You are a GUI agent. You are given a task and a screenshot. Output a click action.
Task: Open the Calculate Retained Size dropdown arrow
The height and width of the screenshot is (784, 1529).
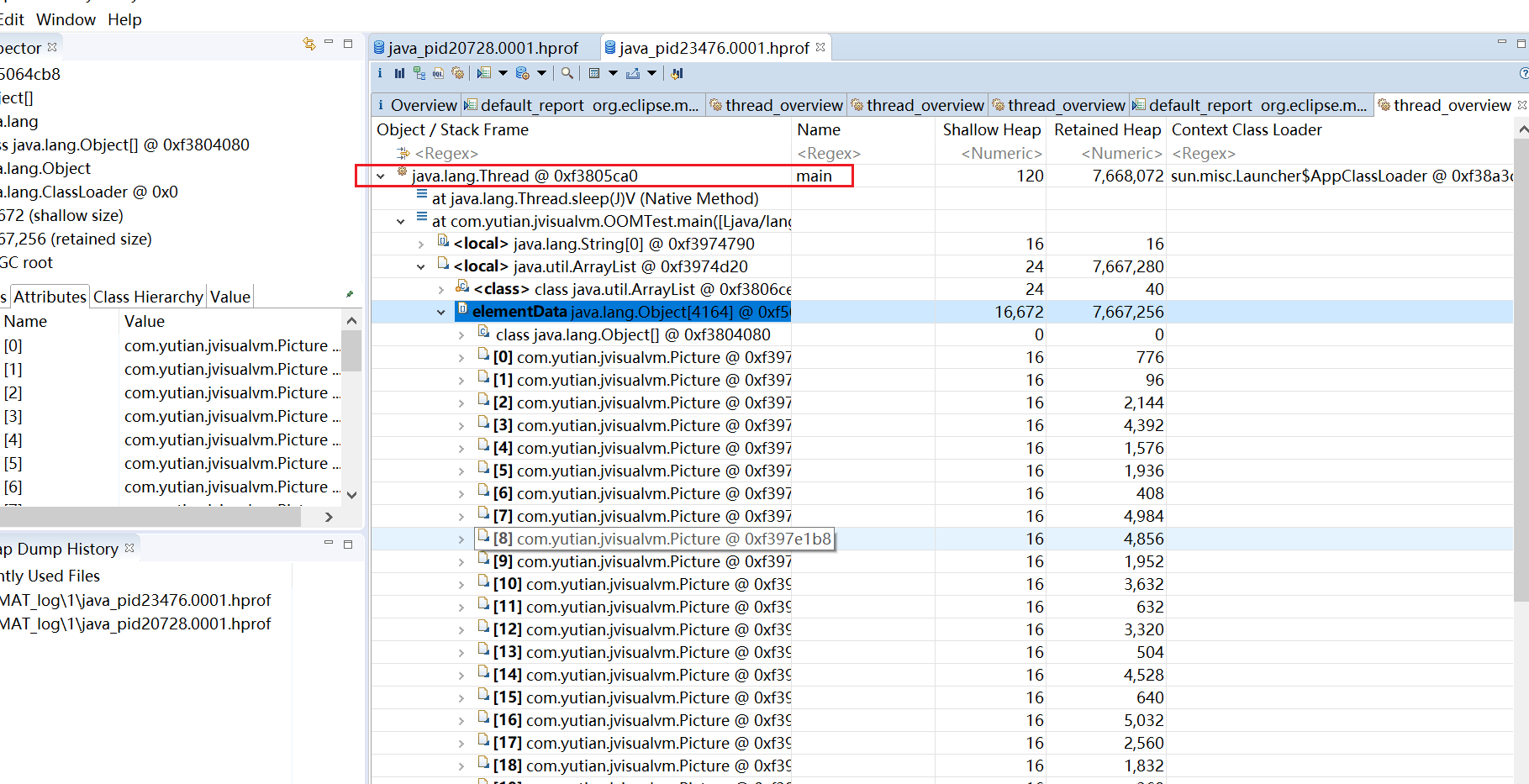point(613,74)
